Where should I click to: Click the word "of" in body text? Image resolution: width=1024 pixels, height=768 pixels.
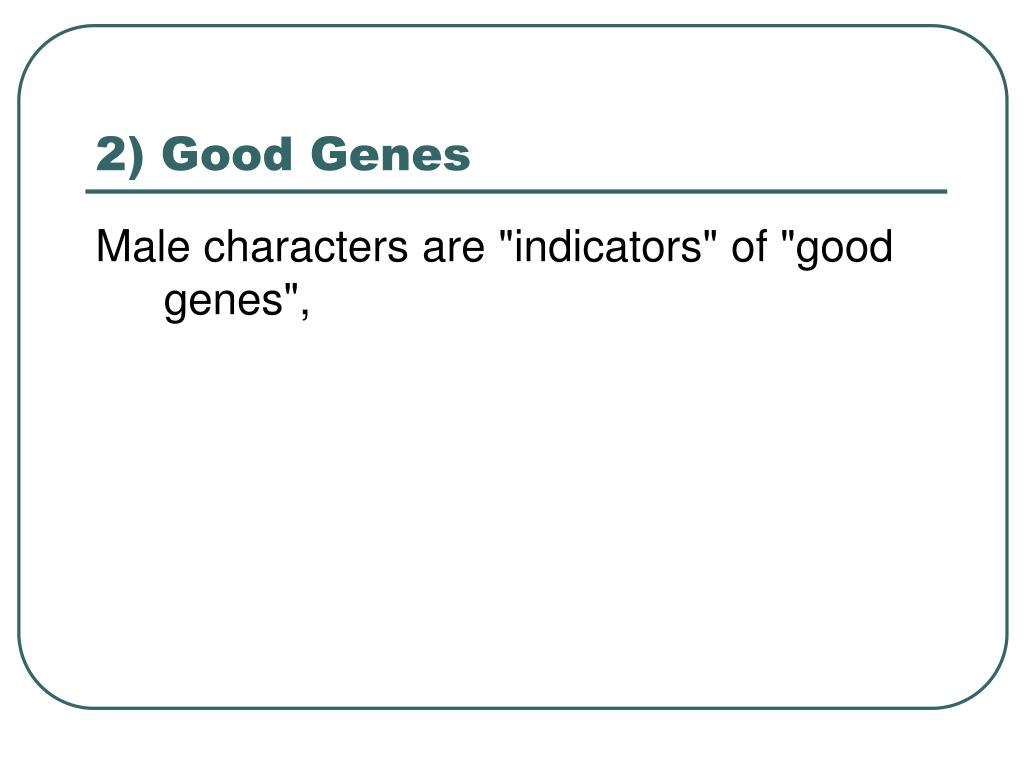pyautogui.click(x=748, y=246)
